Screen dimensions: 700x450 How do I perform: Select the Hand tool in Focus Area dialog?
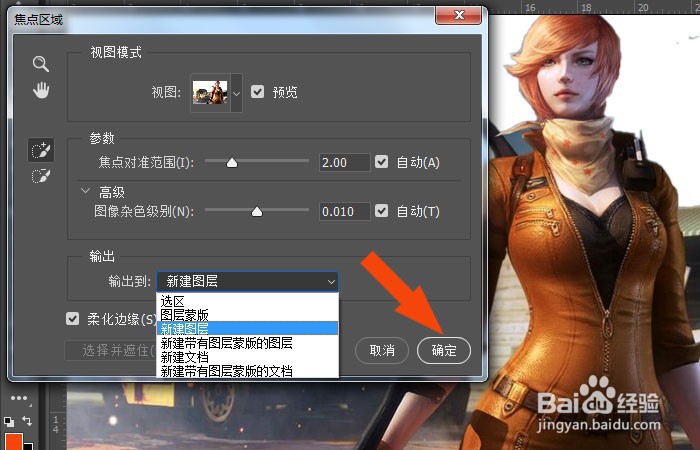point(41,90)
